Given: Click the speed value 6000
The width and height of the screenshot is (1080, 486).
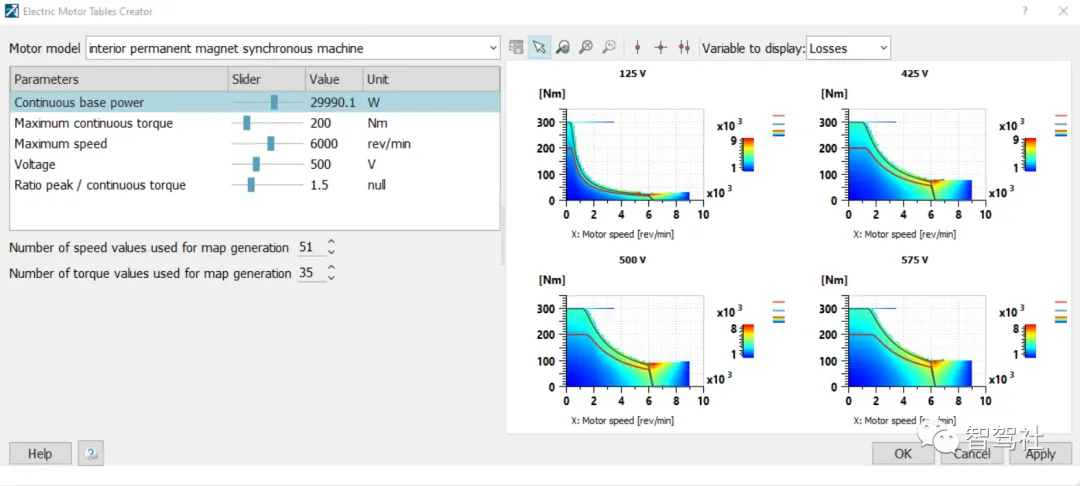Looking at the screenshot, I should 324,144.
